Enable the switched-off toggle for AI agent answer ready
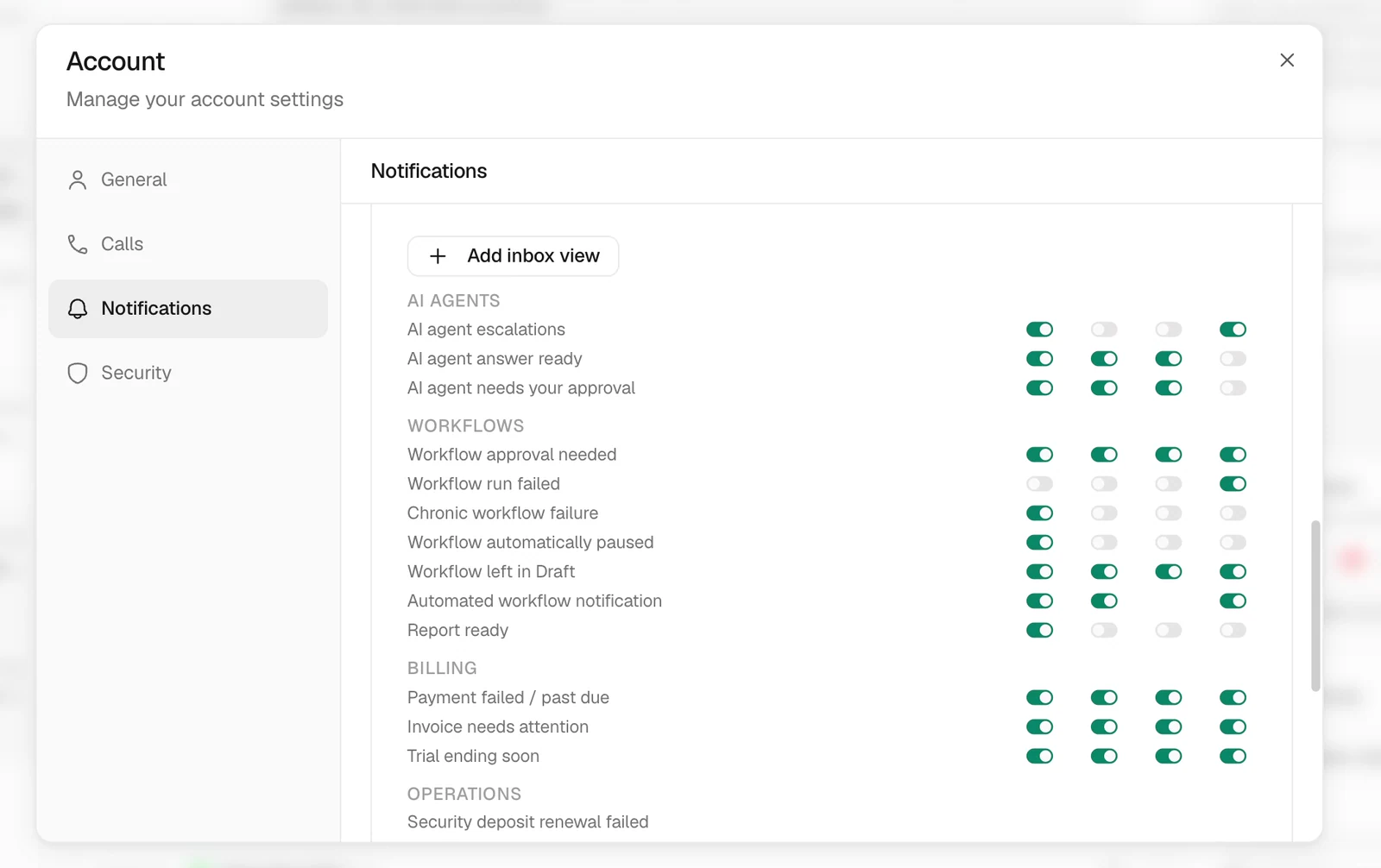This screenshot has height=868, width=1381. click(x=1233, y=359)
